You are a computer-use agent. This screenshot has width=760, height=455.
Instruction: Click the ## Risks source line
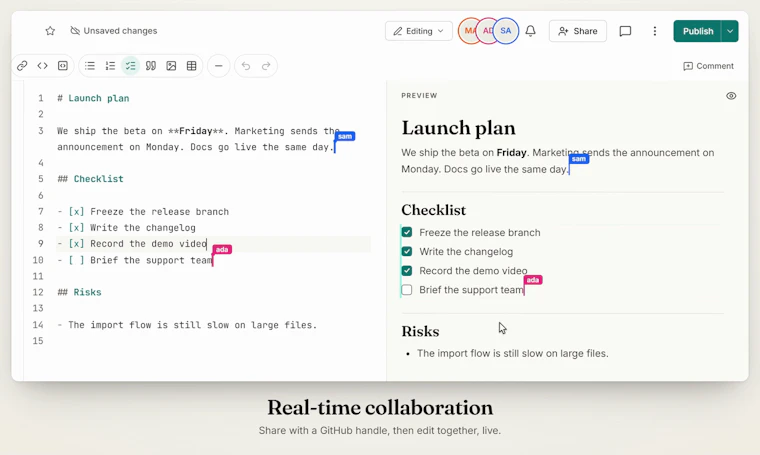[79, 292]
